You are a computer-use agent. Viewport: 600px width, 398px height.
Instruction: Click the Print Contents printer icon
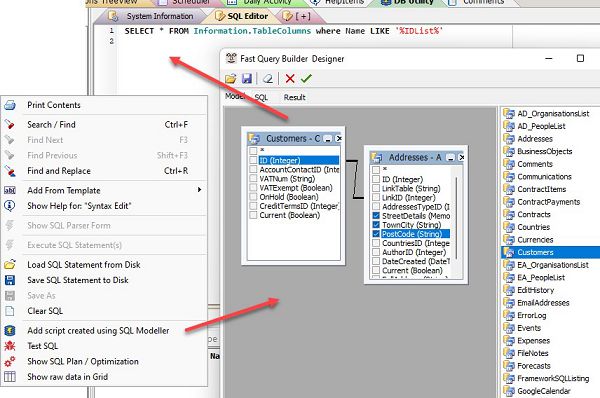click(x=10, y=105)
